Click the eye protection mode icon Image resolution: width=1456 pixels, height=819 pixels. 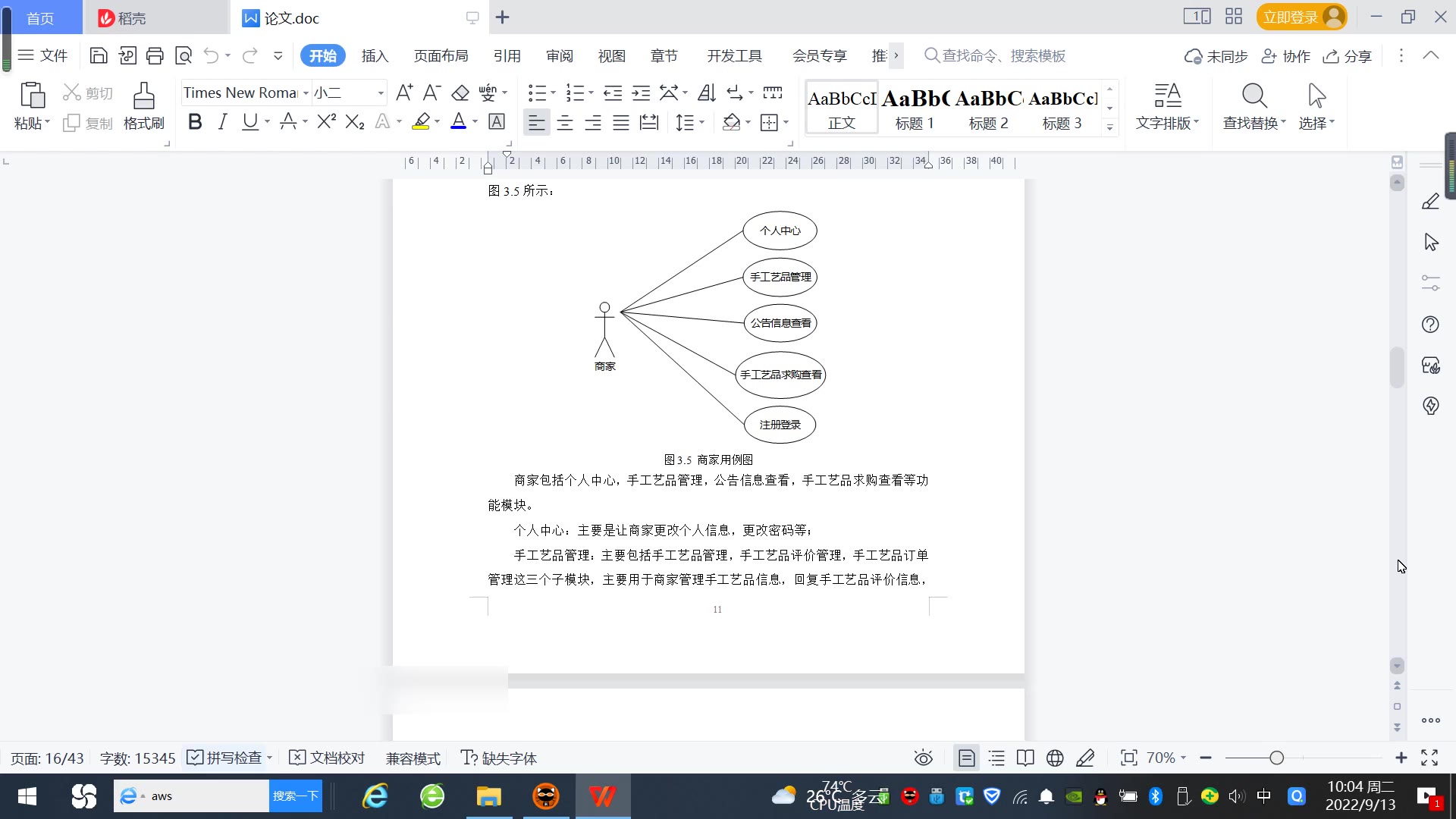[923, 758]
